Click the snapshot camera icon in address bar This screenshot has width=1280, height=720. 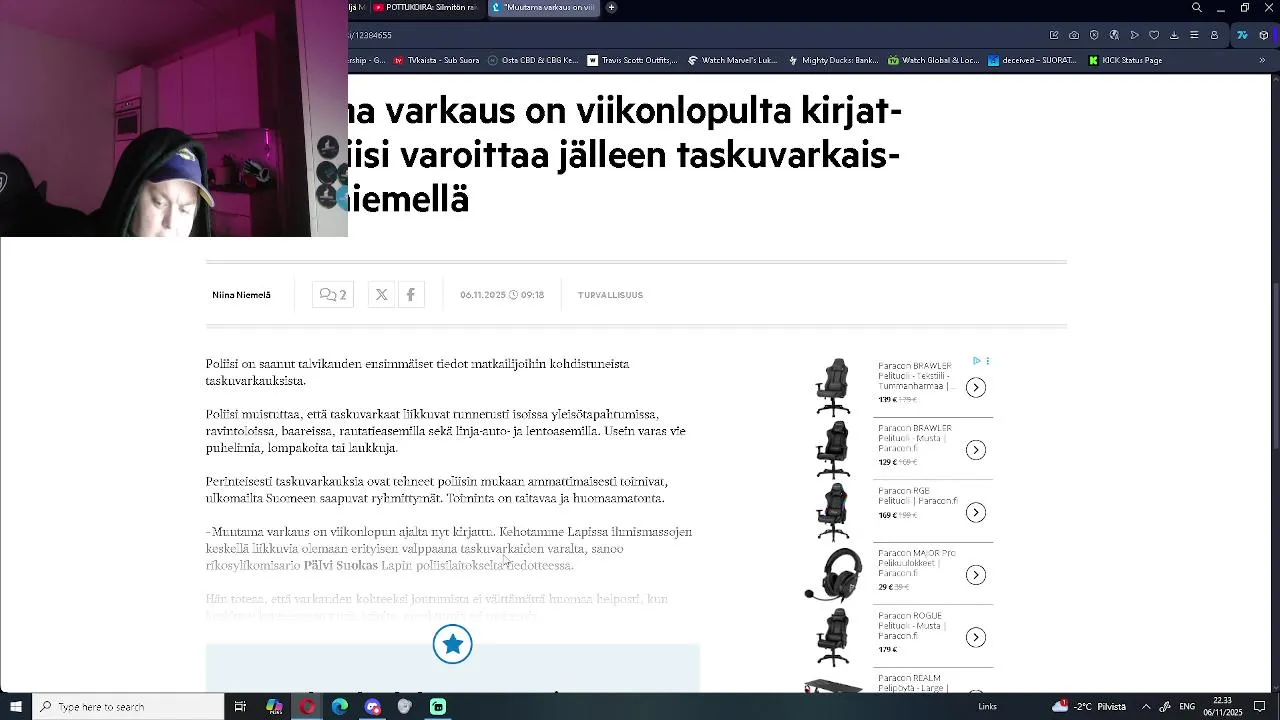pyautogui.click(x=1074, y=35)
